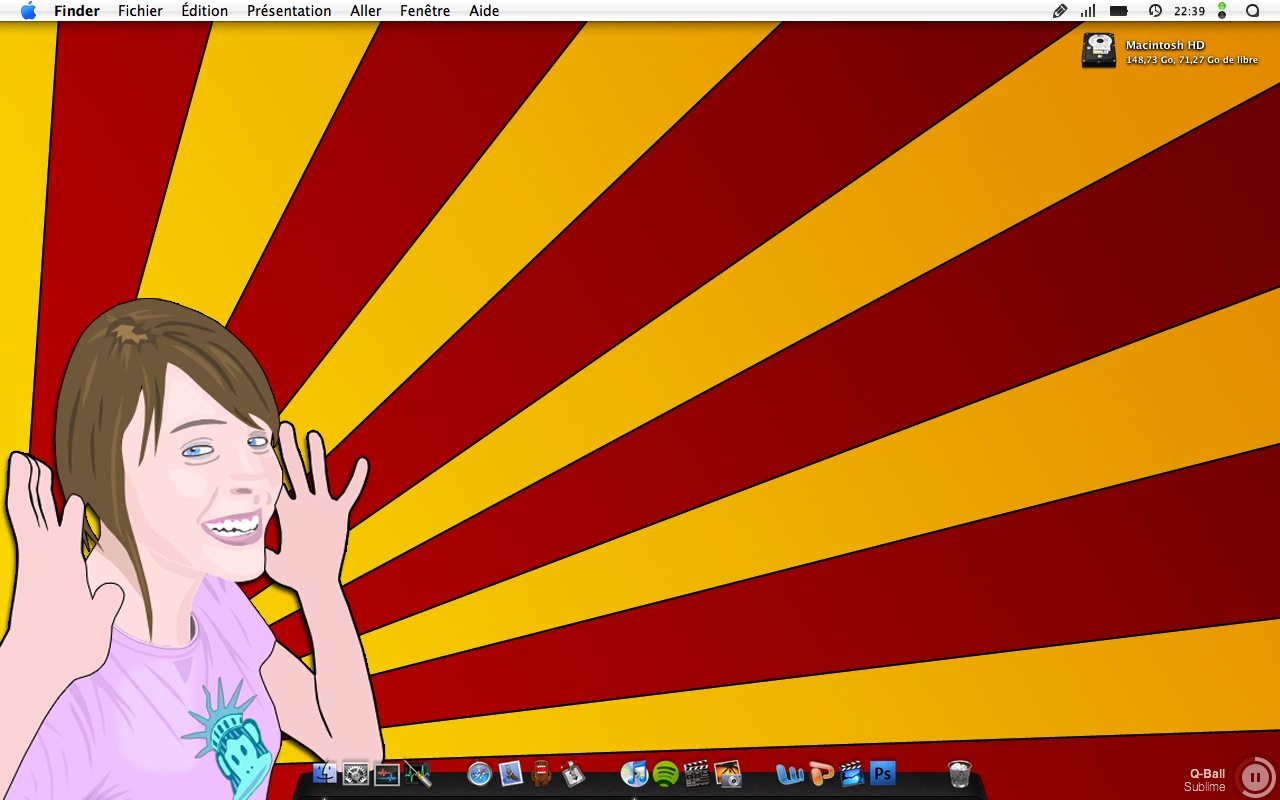Launch Photoshop from the Dock
The height and width of the screenshot is (800, 1280).
coord(883,773)
